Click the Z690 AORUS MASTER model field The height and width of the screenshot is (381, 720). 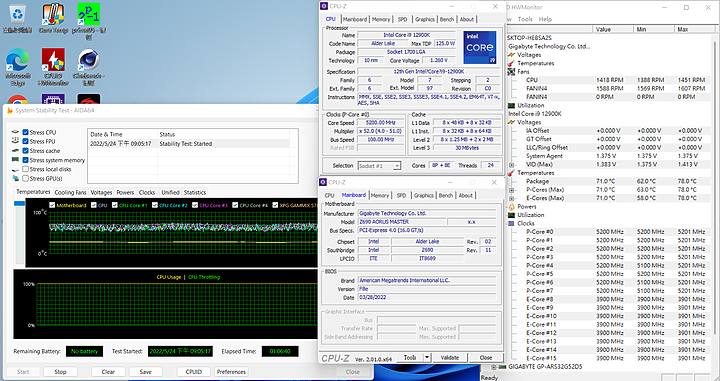[x=402, y=222]
